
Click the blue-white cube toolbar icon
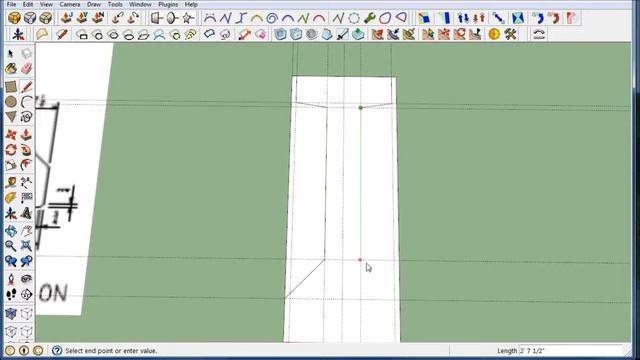[x=30, y=18]
